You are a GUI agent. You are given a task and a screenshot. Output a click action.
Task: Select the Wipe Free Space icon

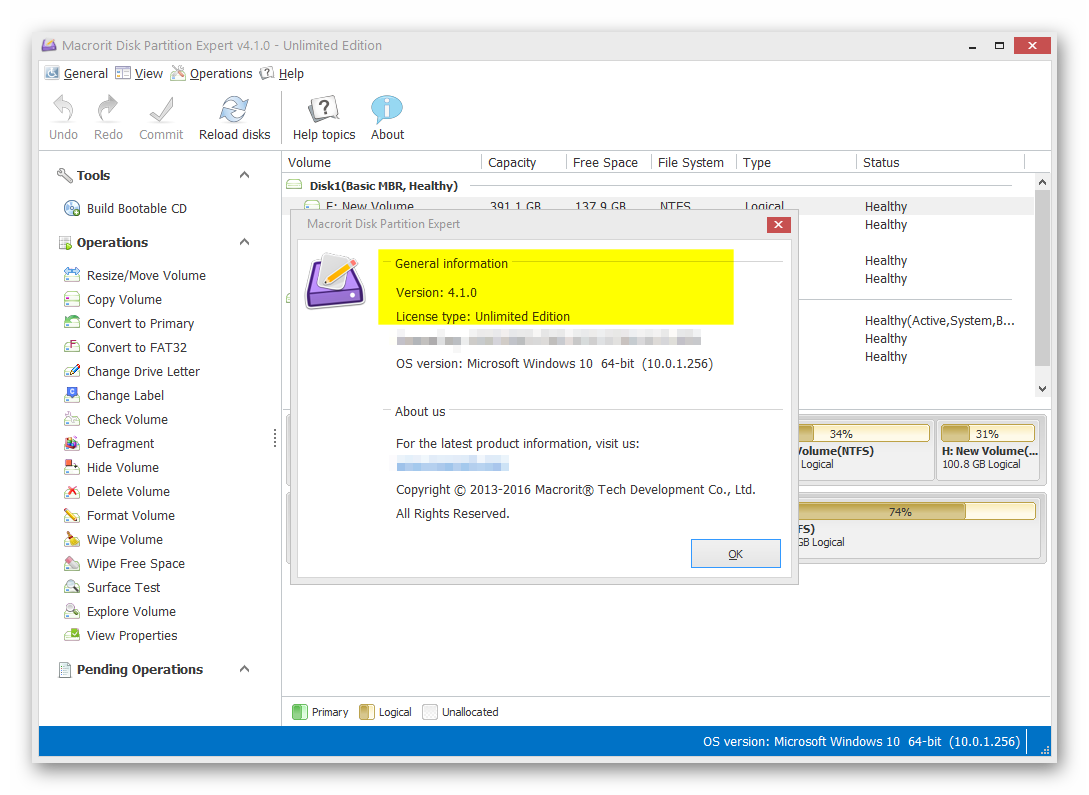[x=72, y=563]
